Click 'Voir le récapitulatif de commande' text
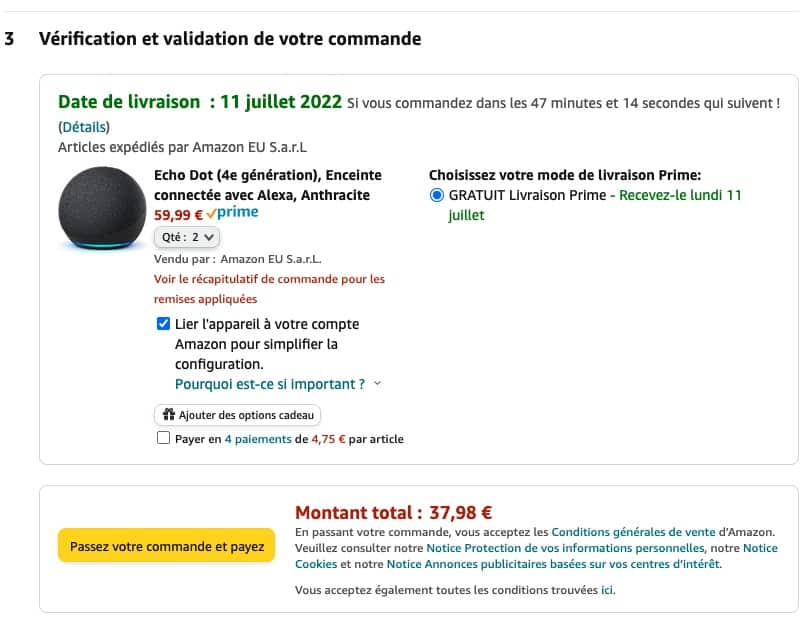The width and height of the screenshot is (810, 623). (269, 289)
